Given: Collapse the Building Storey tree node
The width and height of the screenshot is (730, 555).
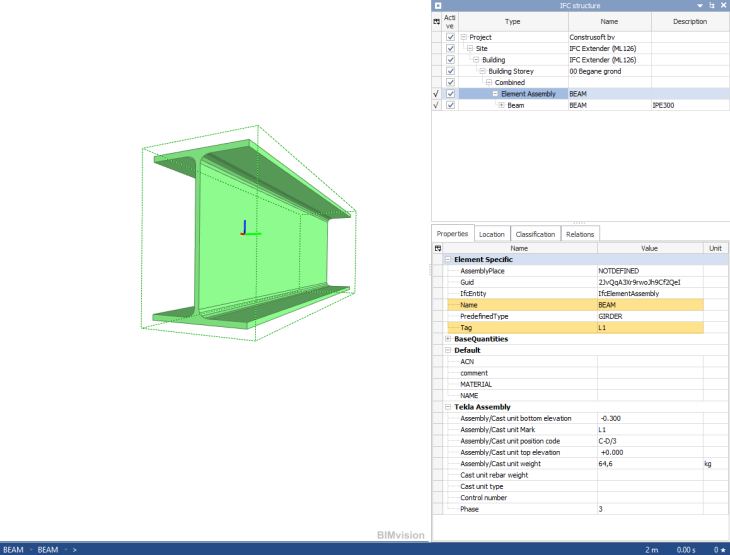Looking at the screenshot, I should click(482, 71).
